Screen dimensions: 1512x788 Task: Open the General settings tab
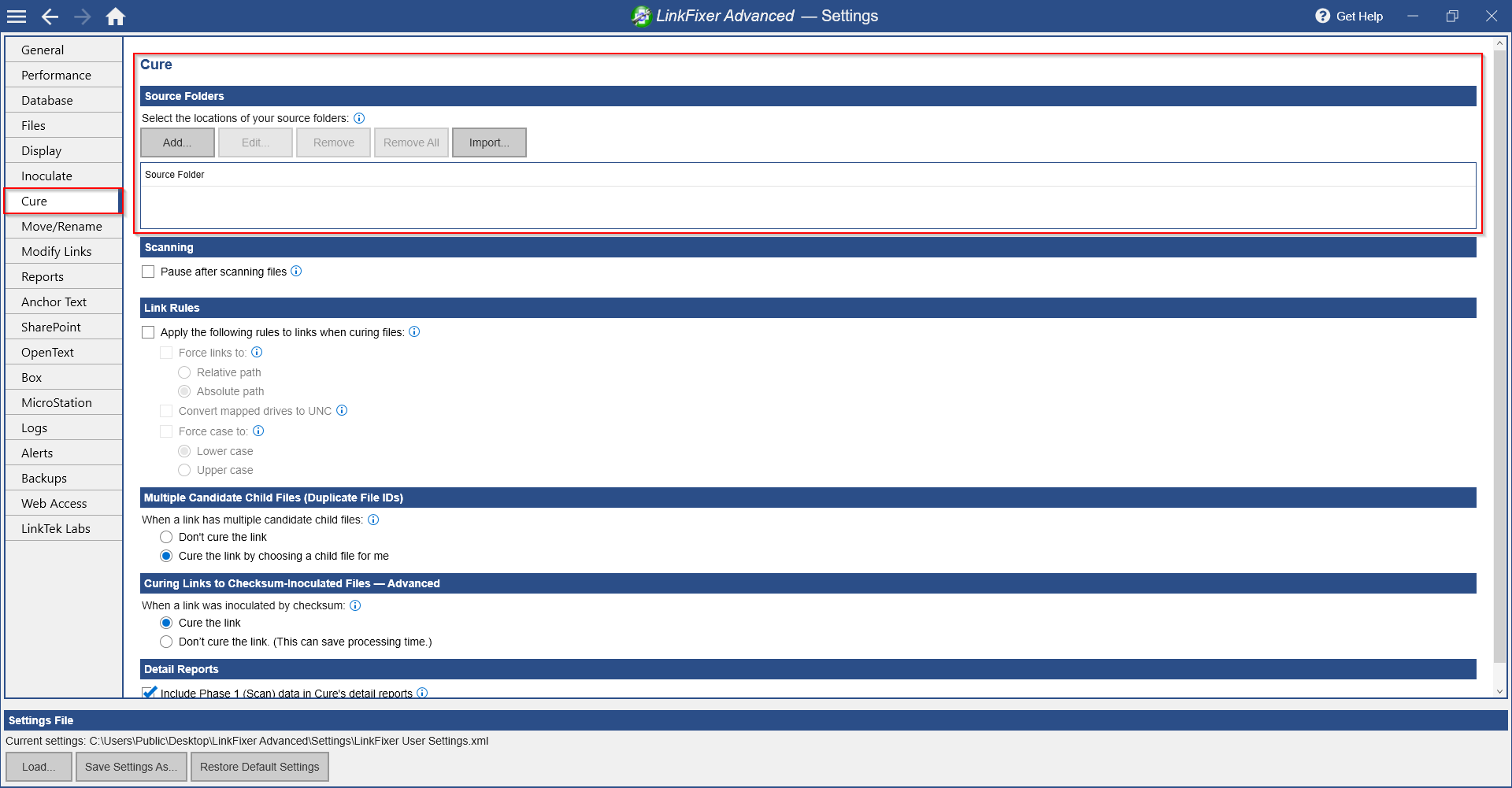coord(64,50)
